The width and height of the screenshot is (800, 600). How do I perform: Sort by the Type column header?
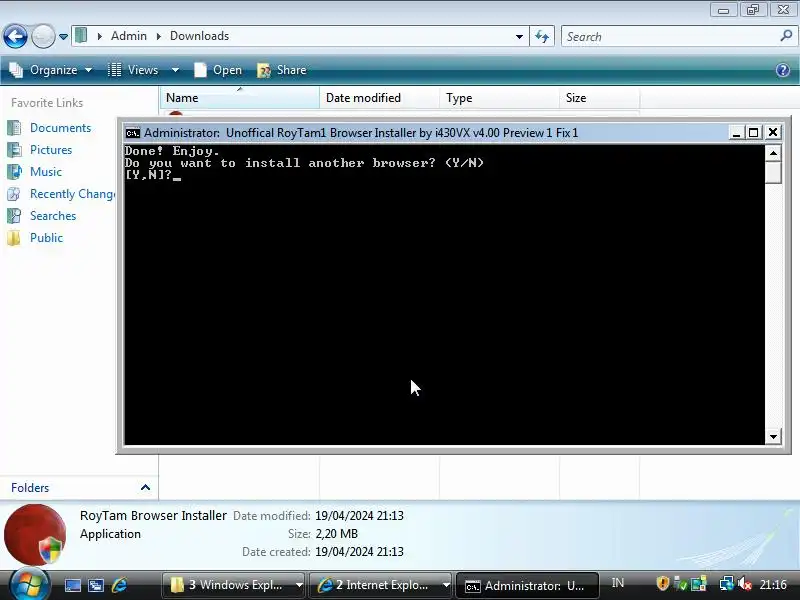click(x=499, y=97)
